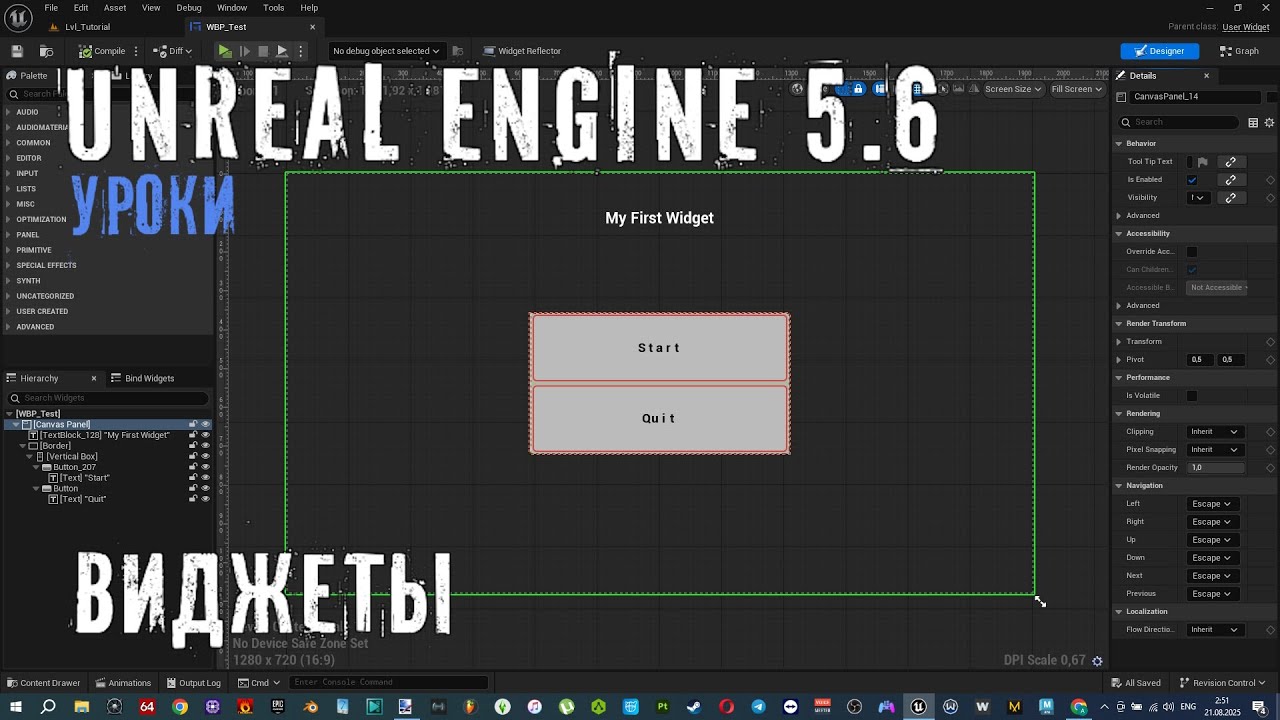This screenshot has height=720, width=1280.
Task: Browse to asset in Content Browser icon
Action: pos(46,51)
